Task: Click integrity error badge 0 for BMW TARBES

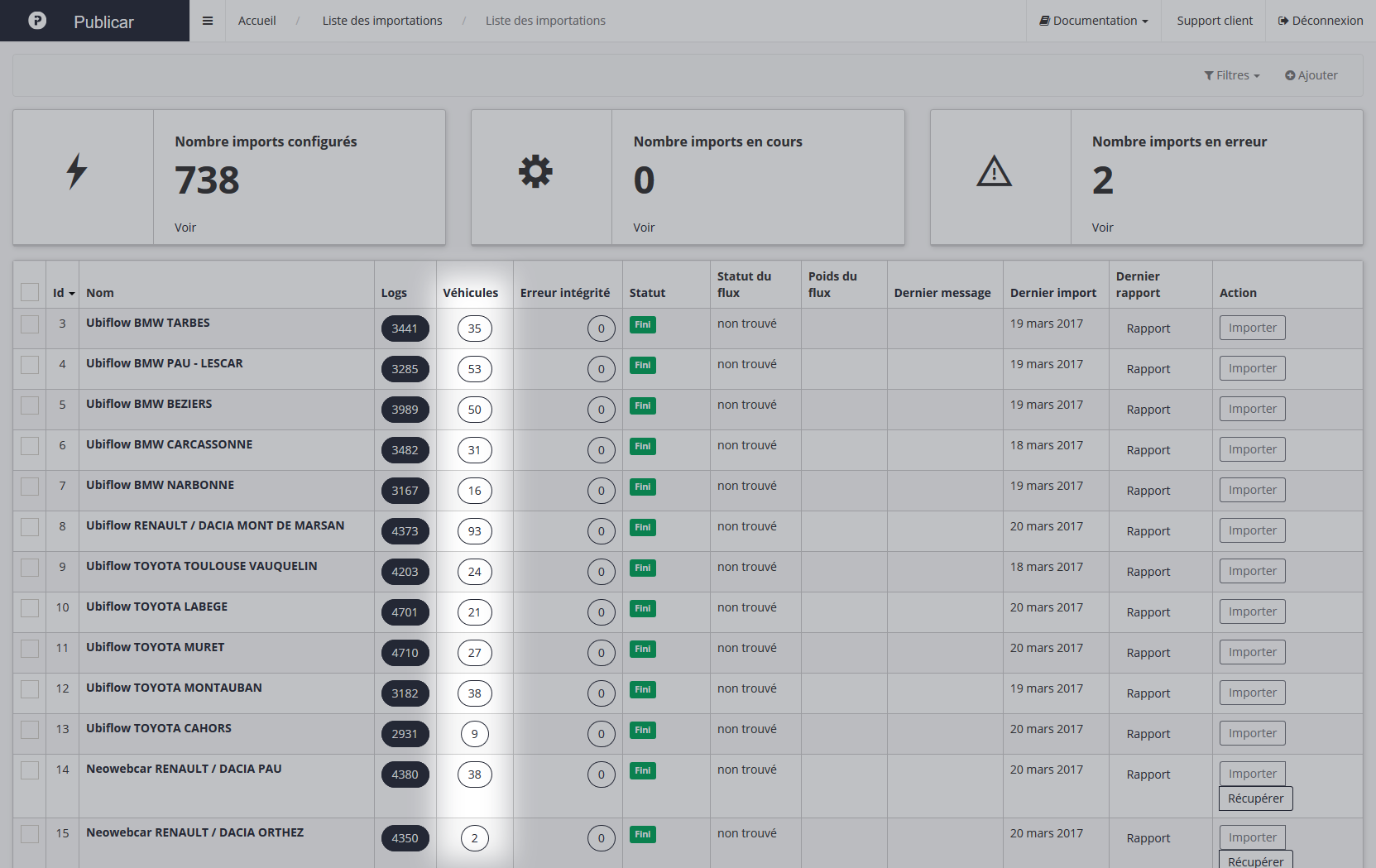Action: (602, 328)
